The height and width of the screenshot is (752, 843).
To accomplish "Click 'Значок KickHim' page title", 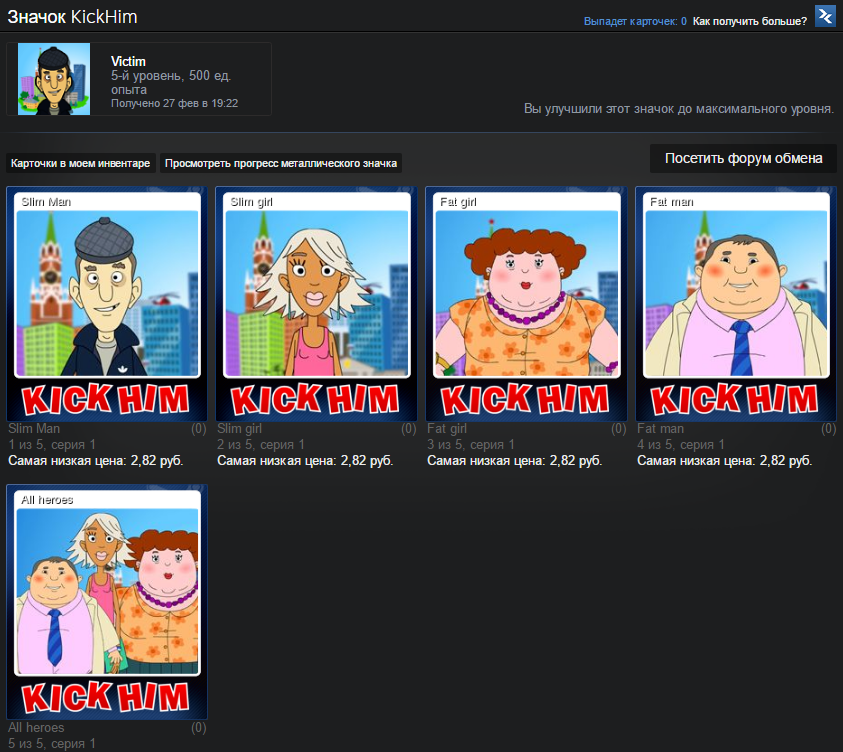I will click(x=73, y=17).
